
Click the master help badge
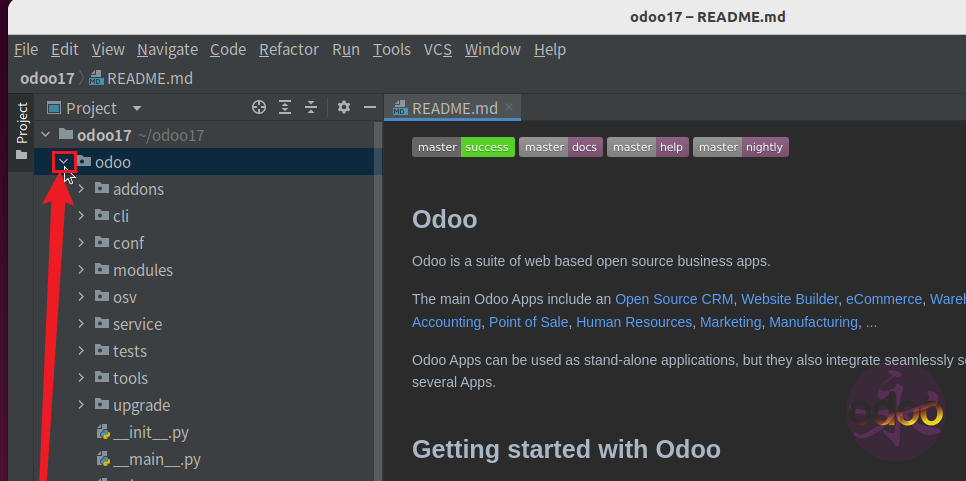coord(647,147)
